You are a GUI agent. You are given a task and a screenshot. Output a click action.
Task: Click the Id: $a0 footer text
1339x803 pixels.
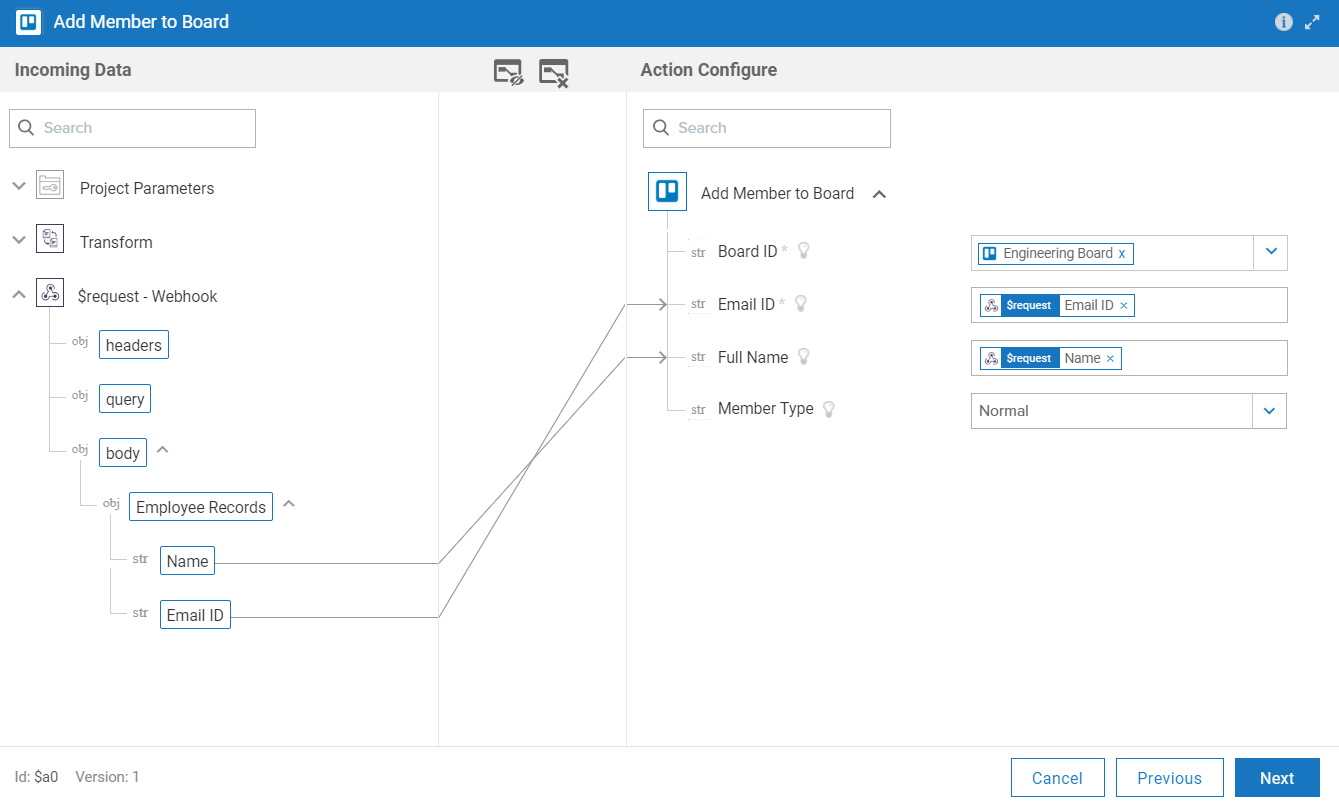click(36, 777)
